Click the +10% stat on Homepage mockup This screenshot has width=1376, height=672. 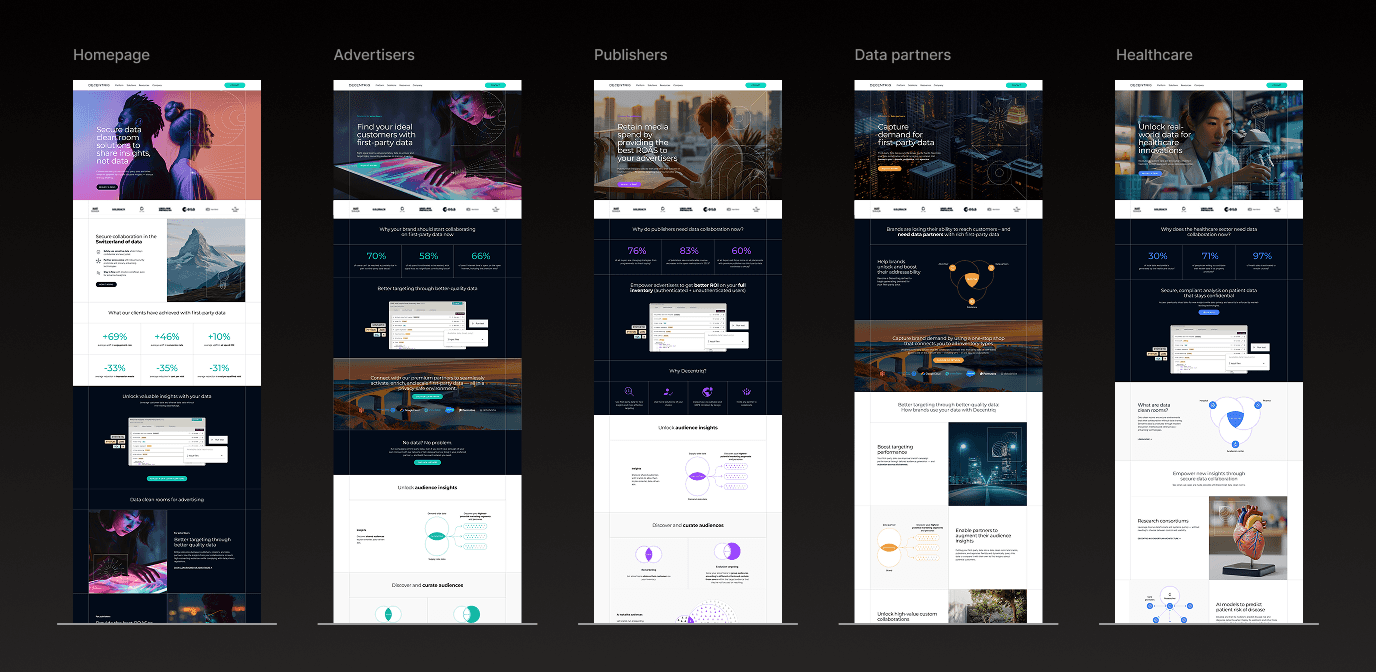coord(219,337)
